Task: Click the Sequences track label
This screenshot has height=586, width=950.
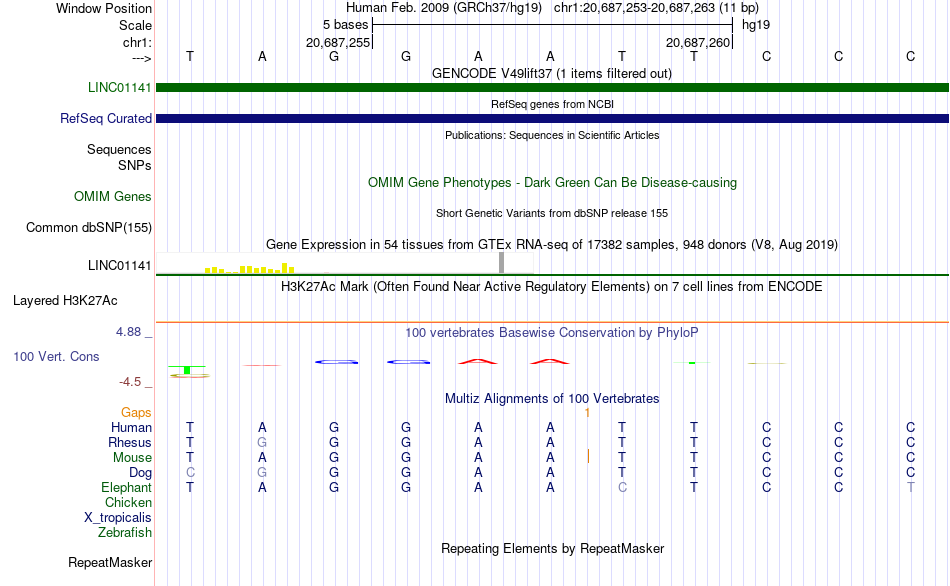Action: (119, 149)
